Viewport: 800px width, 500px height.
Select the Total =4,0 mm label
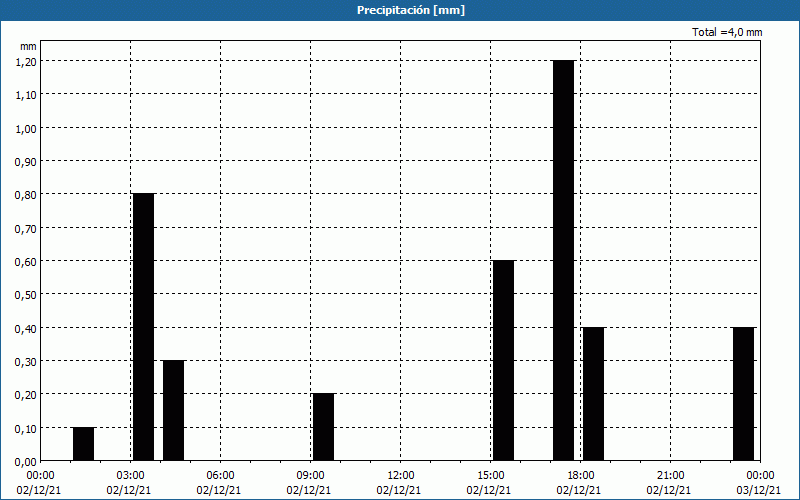point(727,32)
